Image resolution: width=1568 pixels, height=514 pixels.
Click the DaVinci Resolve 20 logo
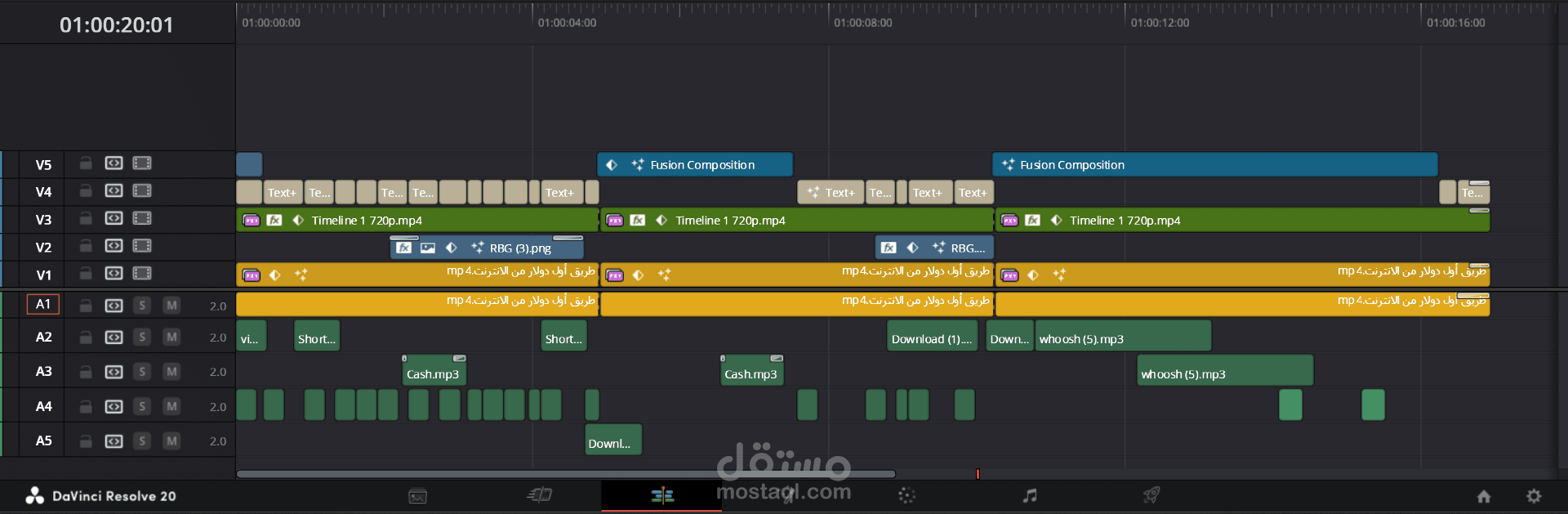point(34,496)
